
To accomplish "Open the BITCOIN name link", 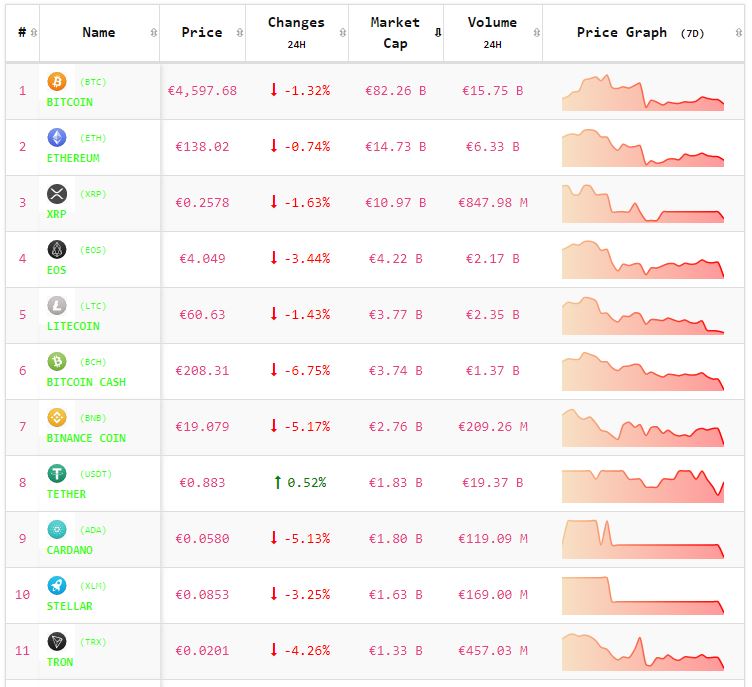I will coord(70,102).
